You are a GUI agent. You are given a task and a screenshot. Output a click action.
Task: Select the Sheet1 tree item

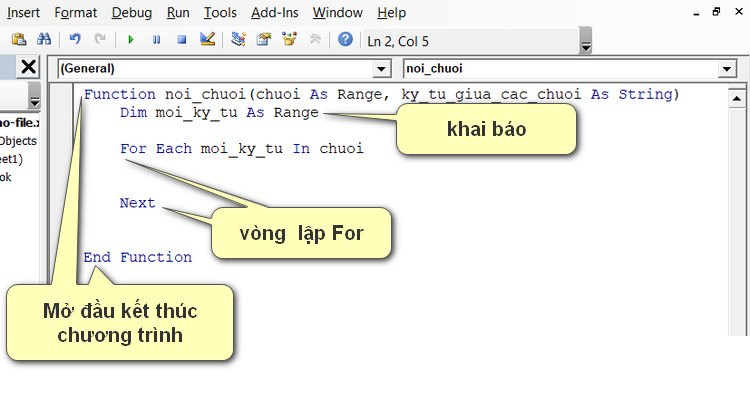[x=11, y=159]
